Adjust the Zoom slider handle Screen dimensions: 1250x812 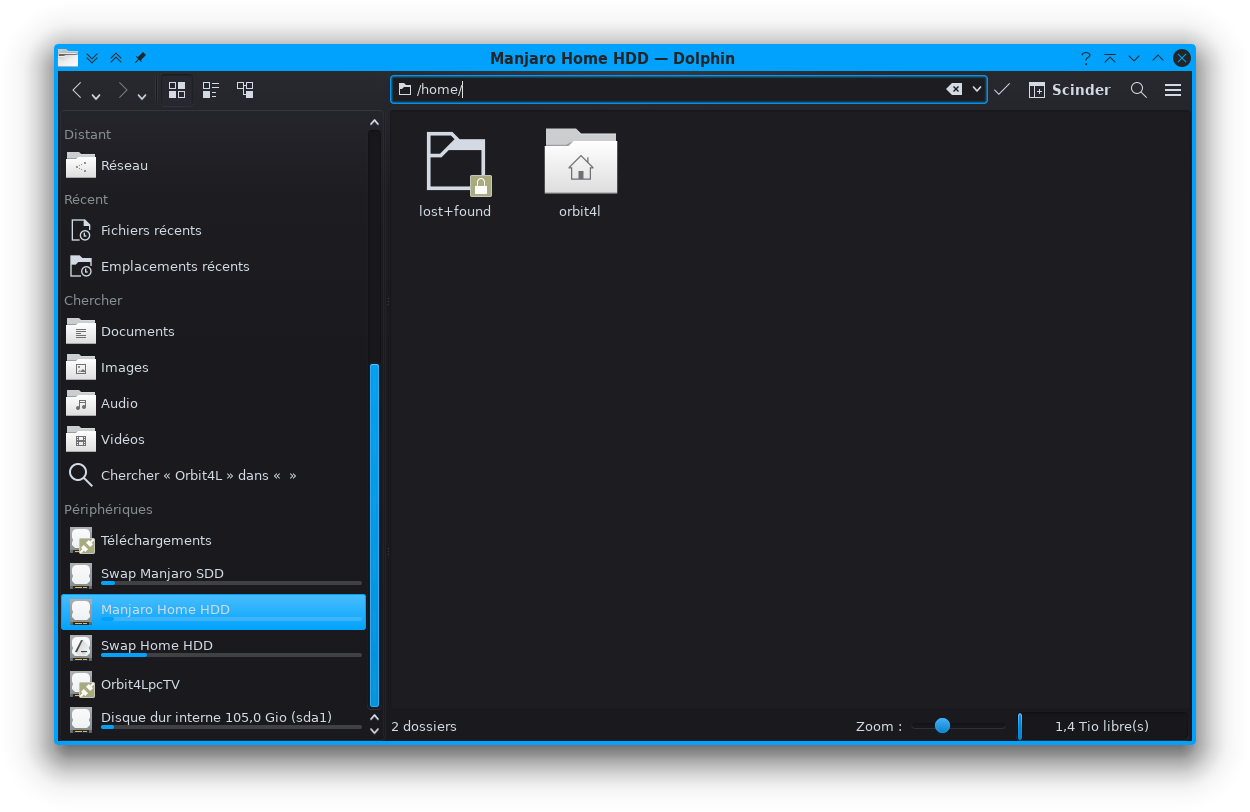pos(942,726)
